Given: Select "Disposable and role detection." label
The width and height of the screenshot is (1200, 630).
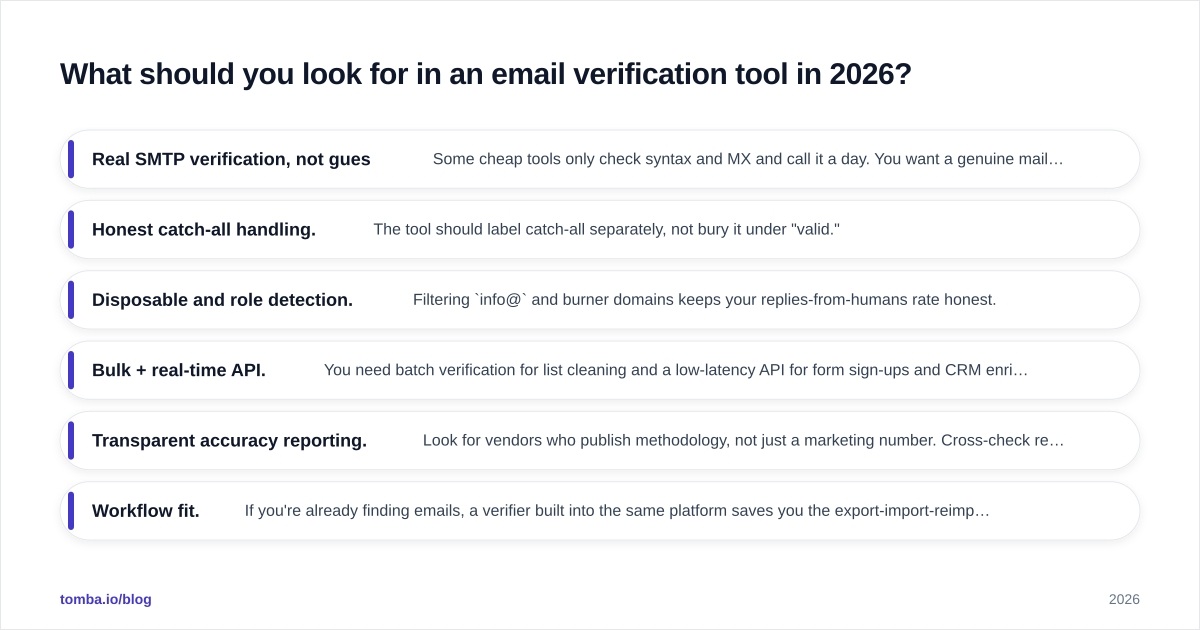Looking at the screenshot, I should tap(222, 299).
